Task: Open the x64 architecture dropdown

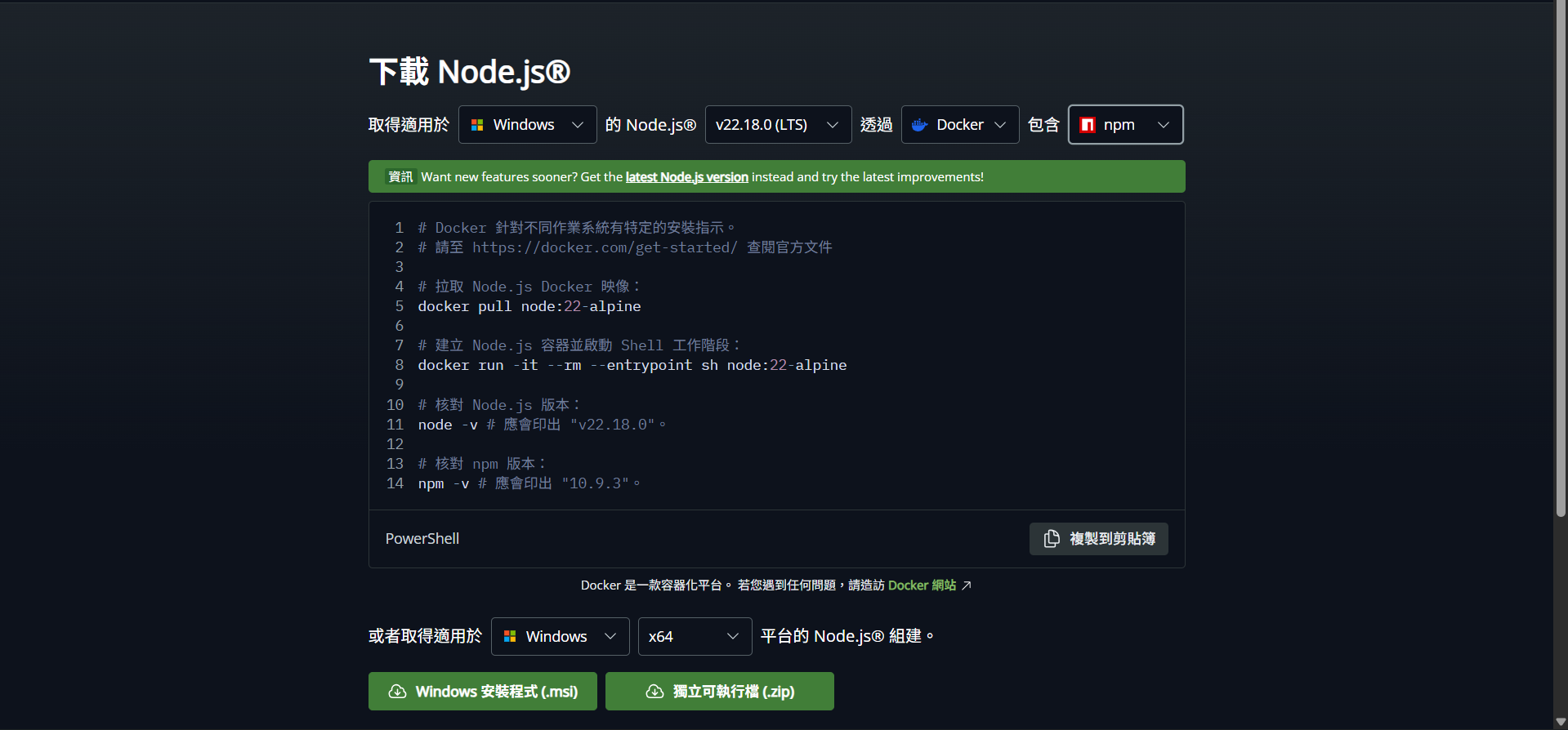Action: pyautogui.click(x=694, y=636)
